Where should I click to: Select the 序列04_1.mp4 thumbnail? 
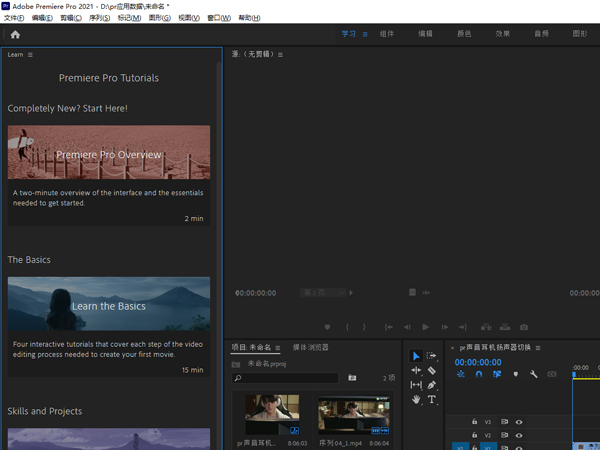(354, 416)
